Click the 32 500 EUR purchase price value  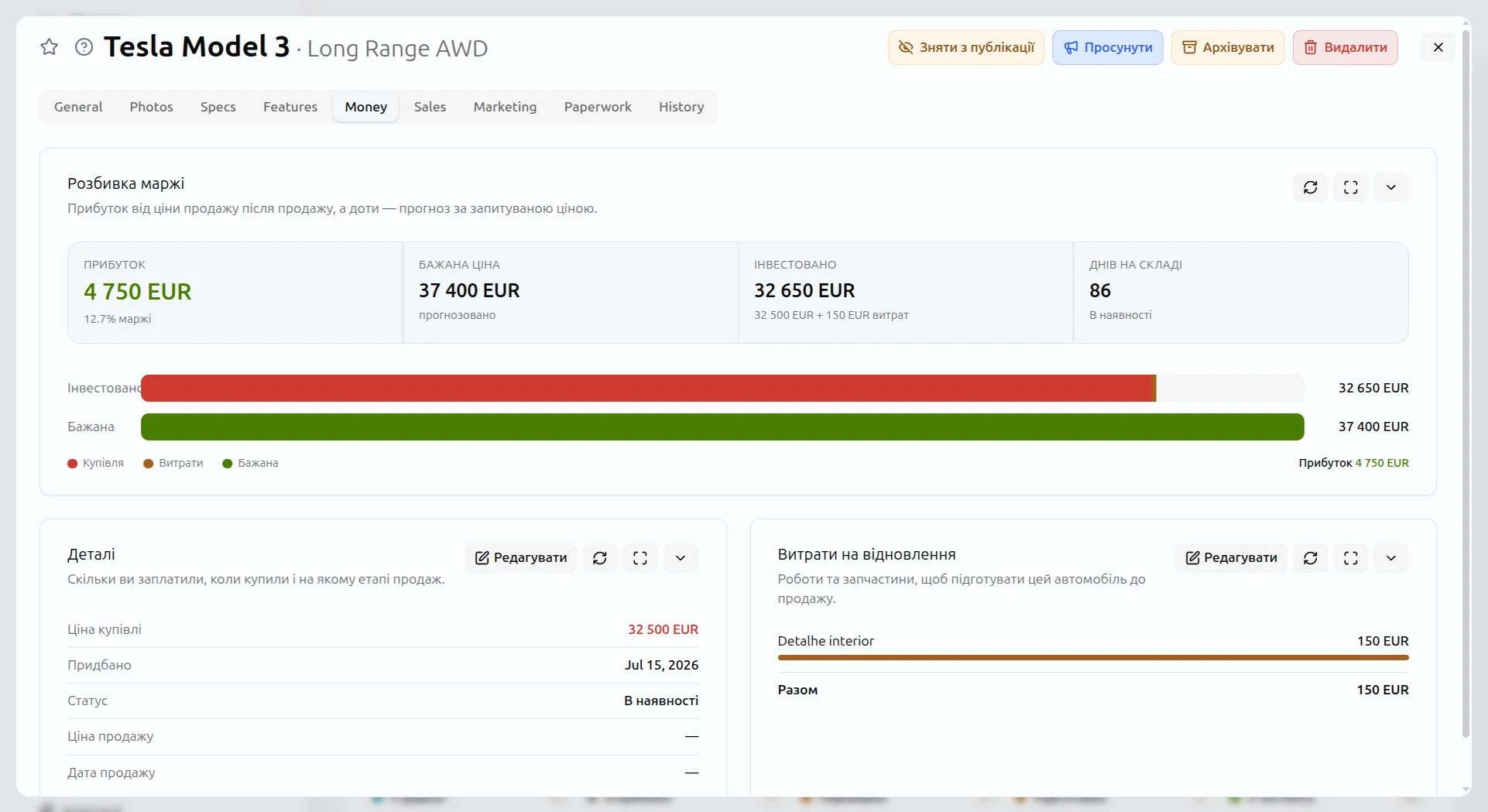pyautogui.click(x=663, y=629)
